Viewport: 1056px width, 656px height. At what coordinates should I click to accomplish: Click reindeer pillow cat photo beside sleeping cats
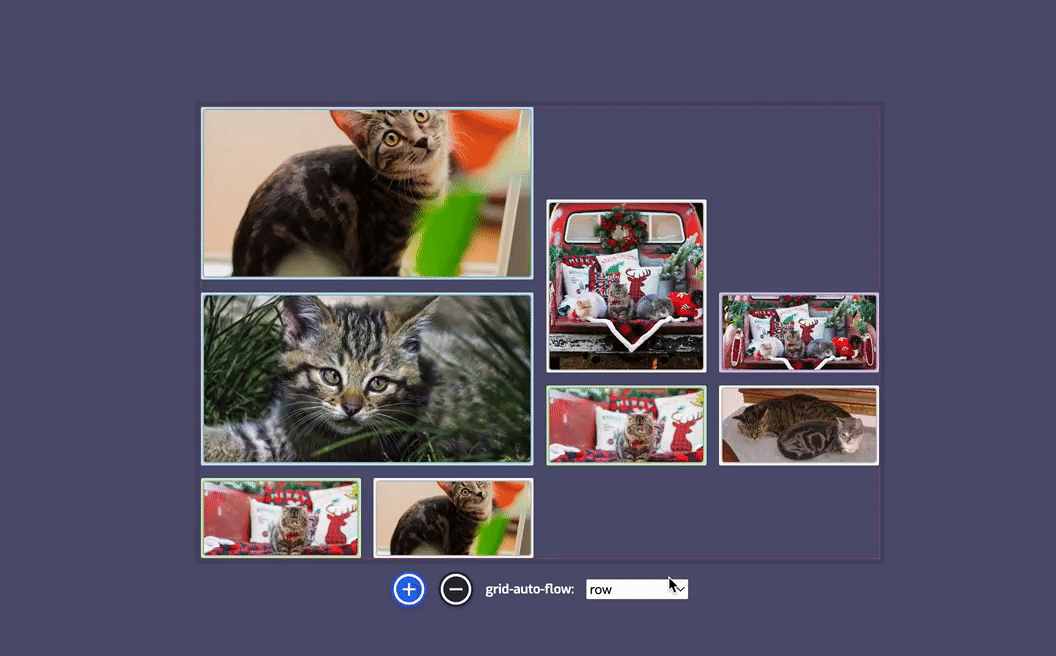(626, 425)
